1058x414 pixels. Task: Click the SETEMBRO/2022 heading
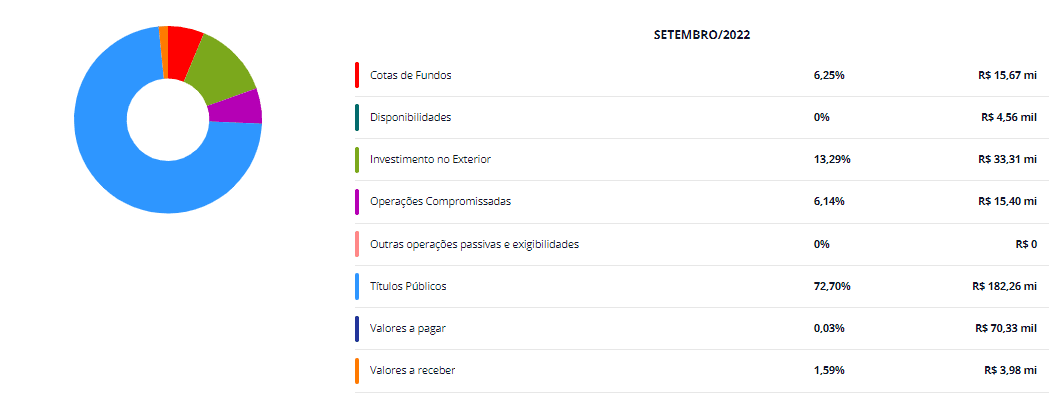click(702, 36)
